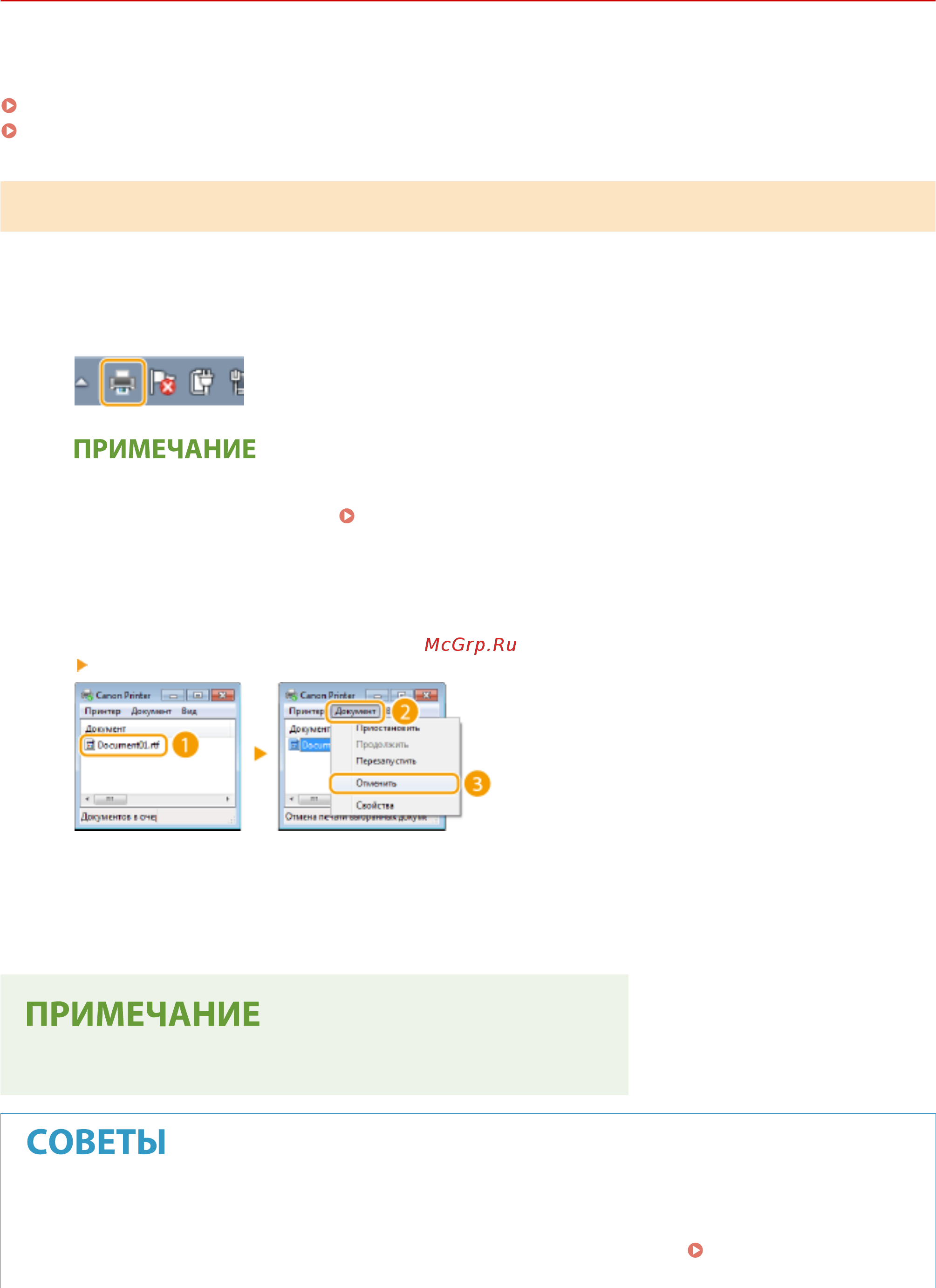Select Document01.rtf in the left window

(124, 745)
